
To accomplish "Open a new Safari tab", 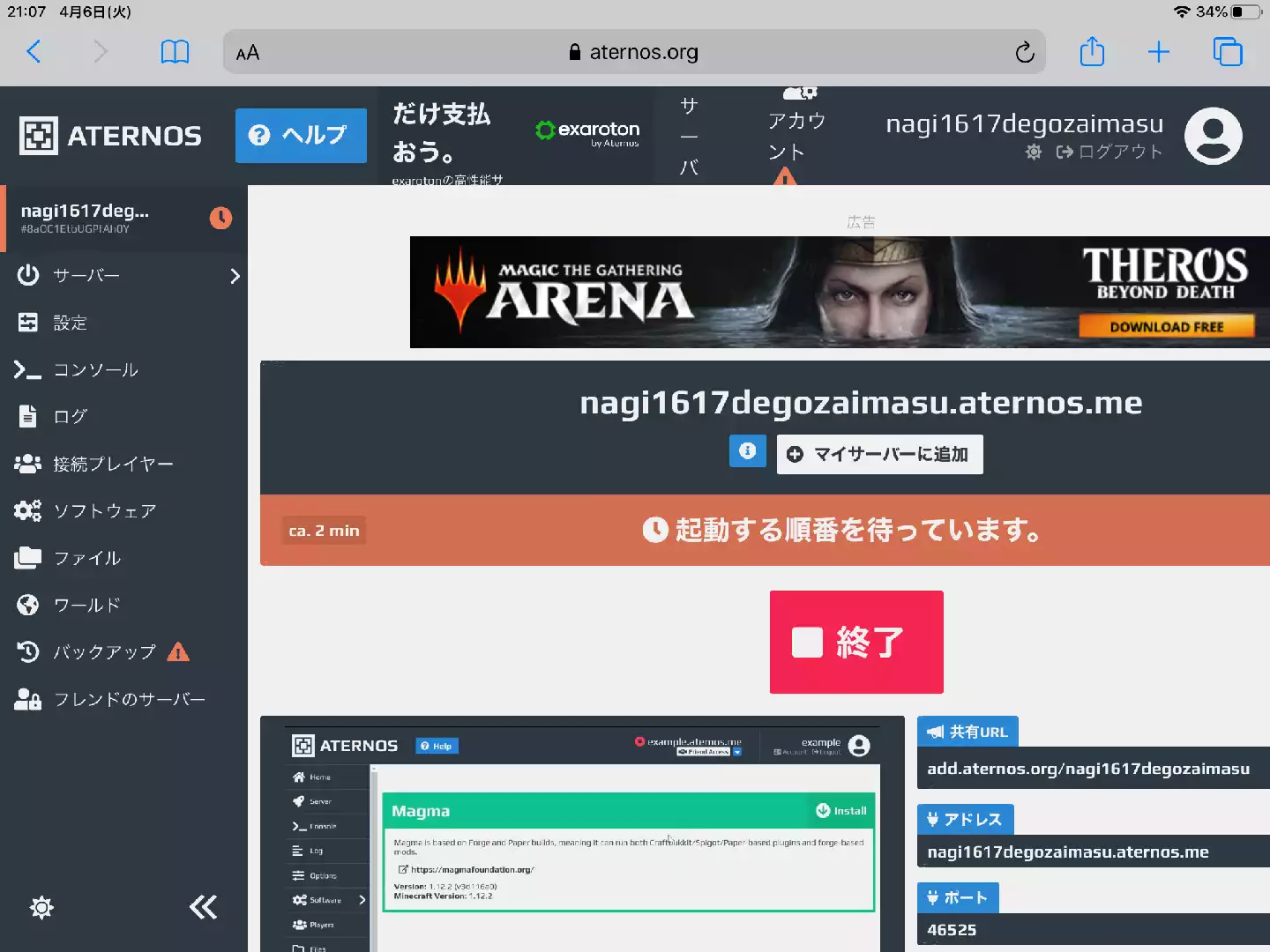I will [1159, 52].
